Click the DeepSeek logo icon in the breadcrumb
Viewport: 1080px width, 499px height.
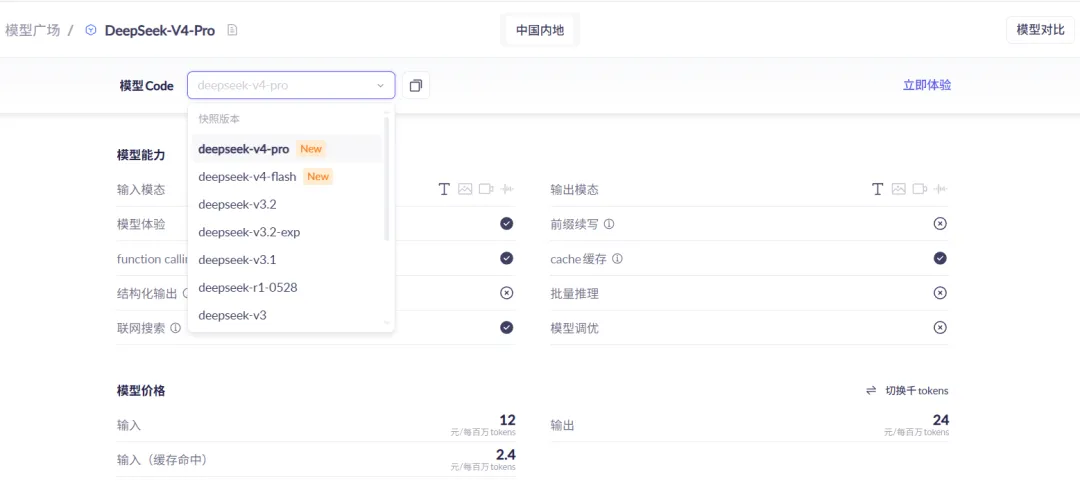click(91, 30)
